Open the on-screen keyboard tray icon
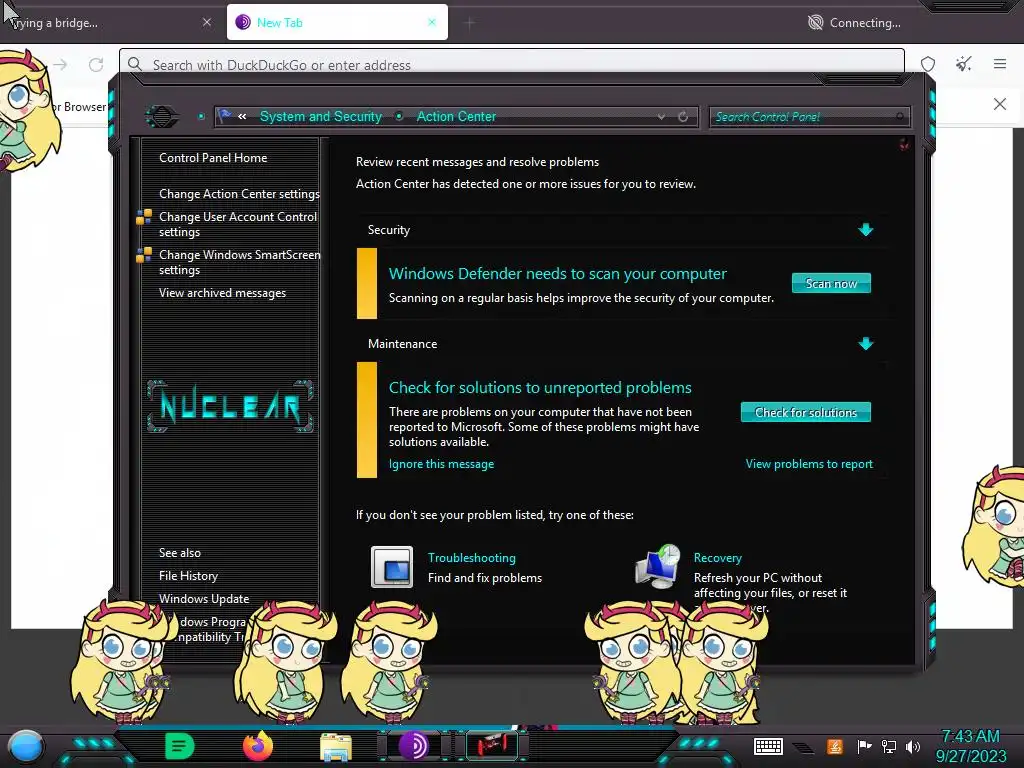1024x768 pixels. click(x=768, y=746)
